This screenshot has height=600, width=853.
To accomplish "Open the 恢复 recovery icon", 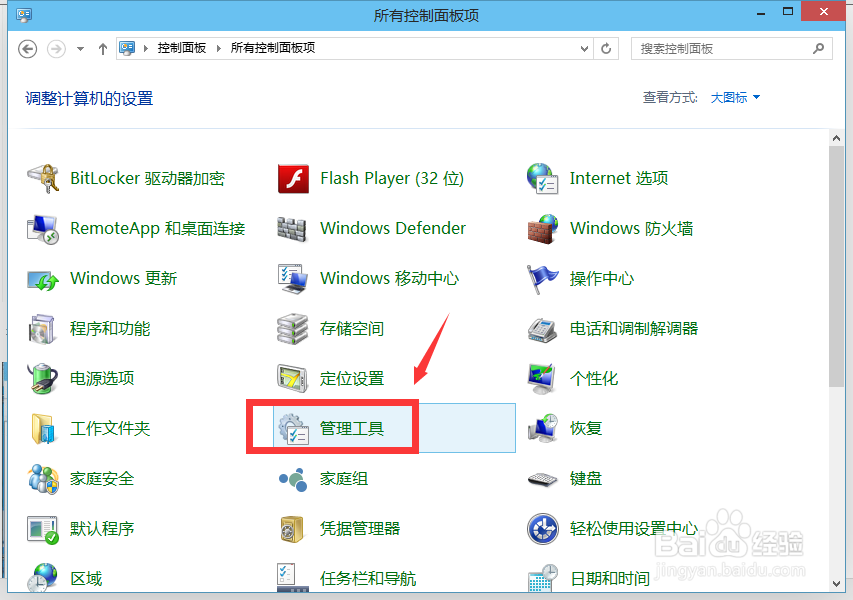I will (x=543, y=429).
